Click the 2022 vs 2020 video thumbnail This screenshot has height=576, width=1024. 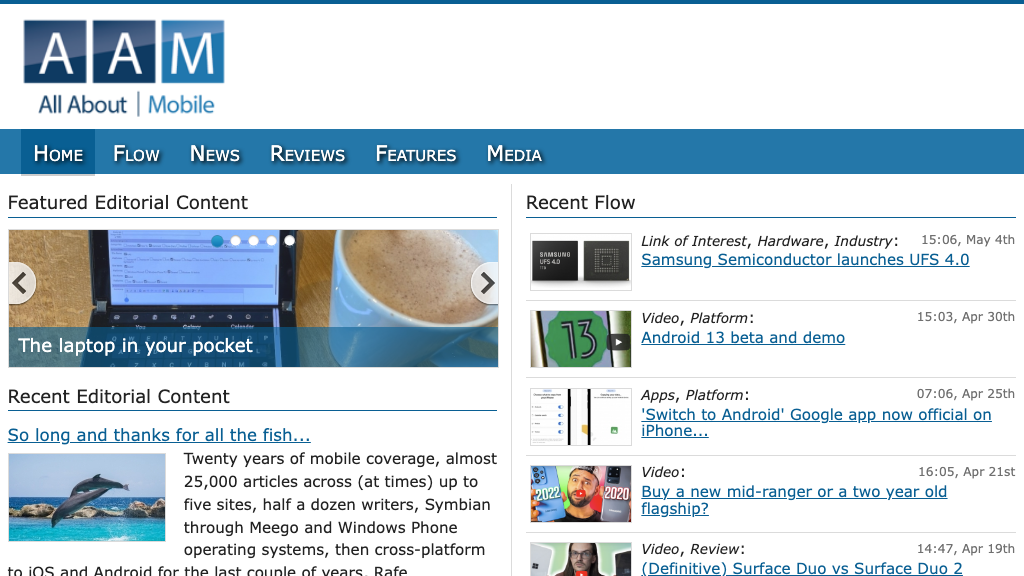tap(581, 494)
